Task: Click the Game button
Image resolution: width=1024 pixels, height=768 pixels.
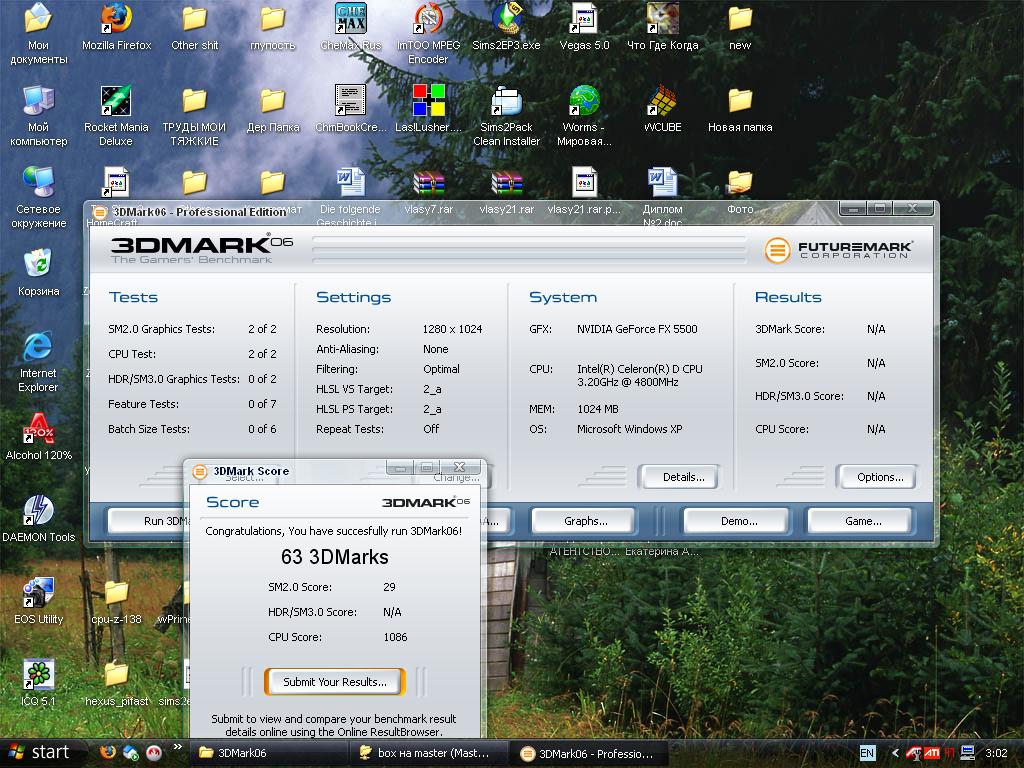Action: pyautogui.click(x=860, y=521)
